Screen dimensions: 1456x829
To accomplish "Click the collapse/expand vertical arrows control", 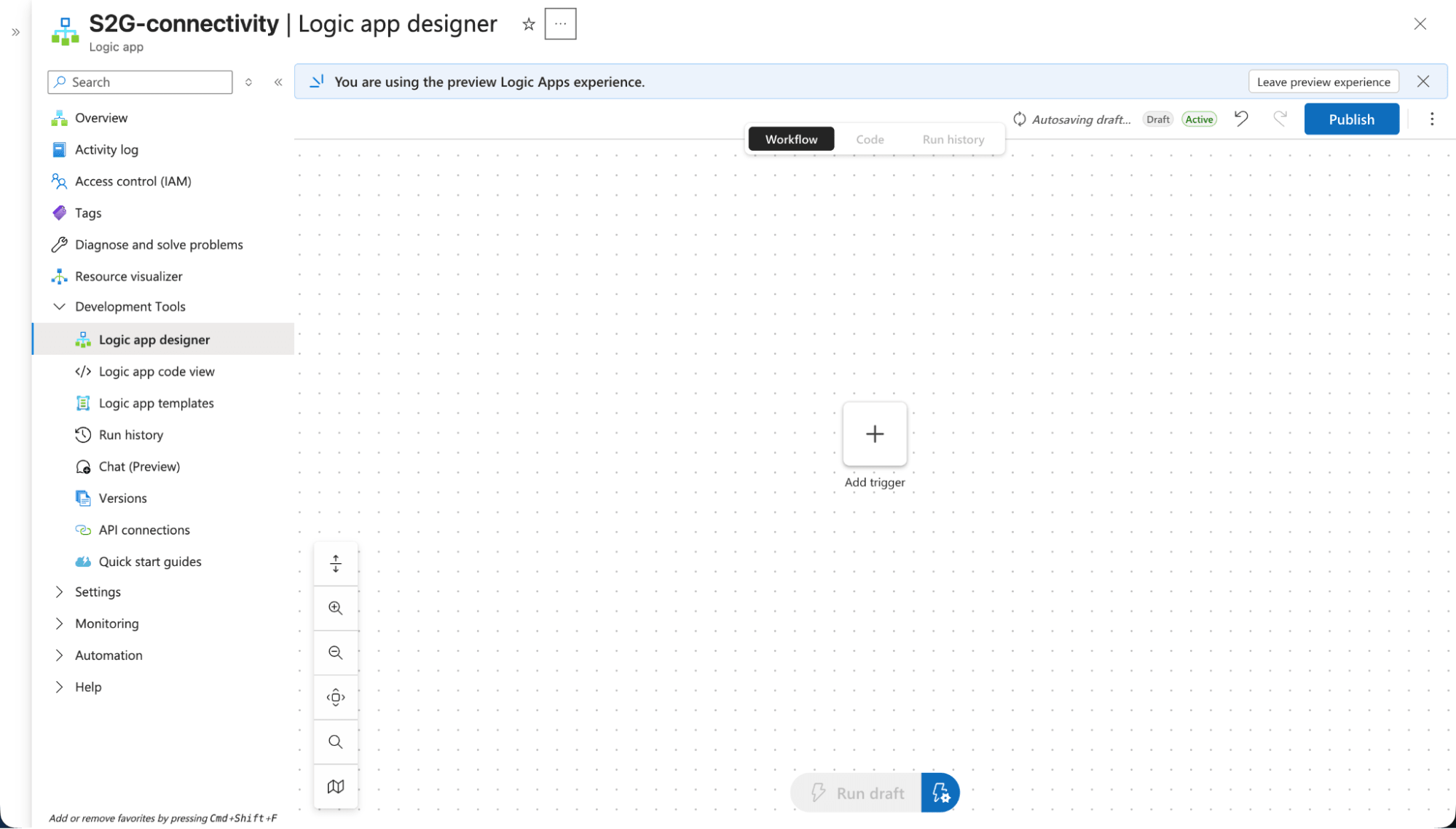I will [x=336, y=564].
